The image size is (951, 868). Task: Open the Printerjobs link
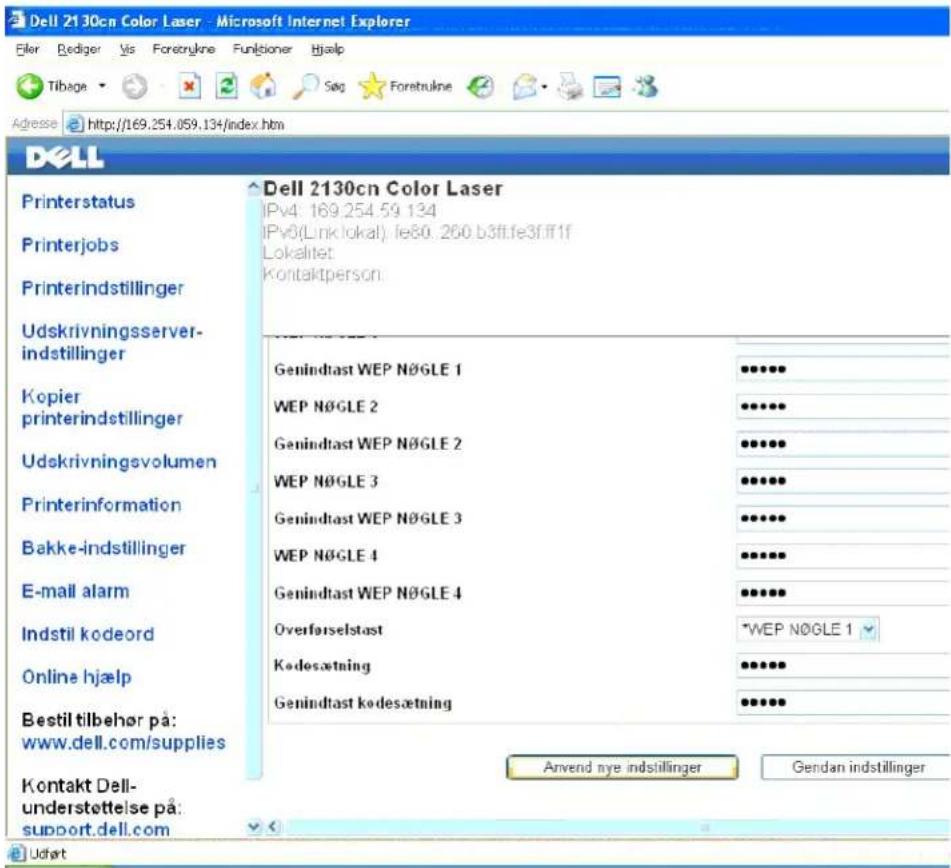pos(70,244)
